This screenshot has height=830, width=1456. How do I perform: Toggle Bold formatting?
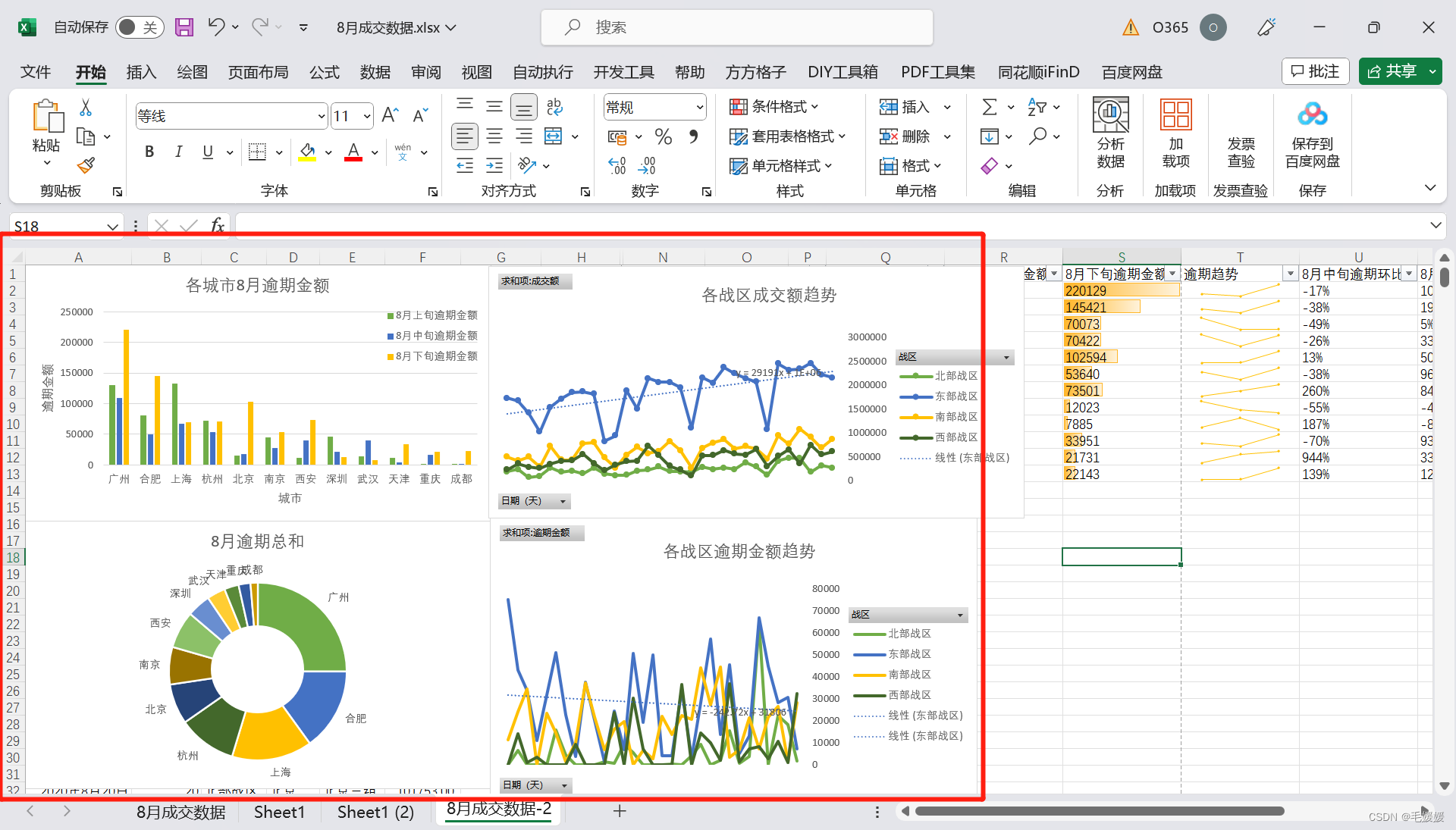(x=149, y=152)
